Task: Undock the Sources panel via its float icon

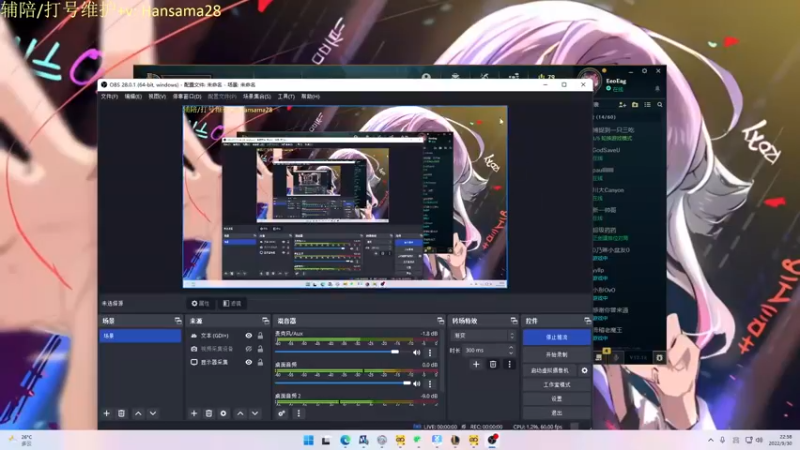Action: point(265,321)
